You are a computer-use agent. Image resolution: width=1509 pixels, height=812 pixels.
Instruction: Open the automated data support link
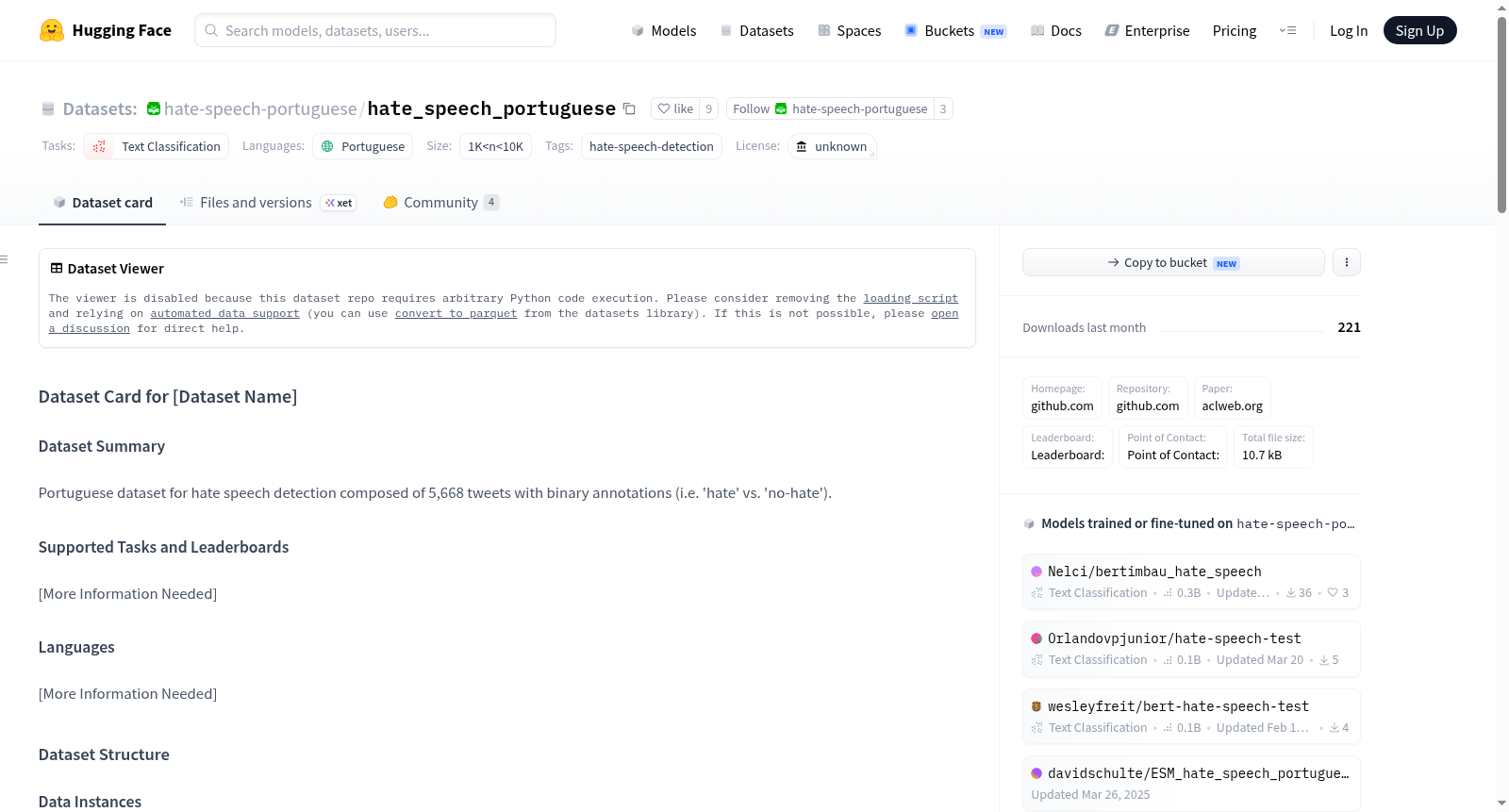[224, 313]
